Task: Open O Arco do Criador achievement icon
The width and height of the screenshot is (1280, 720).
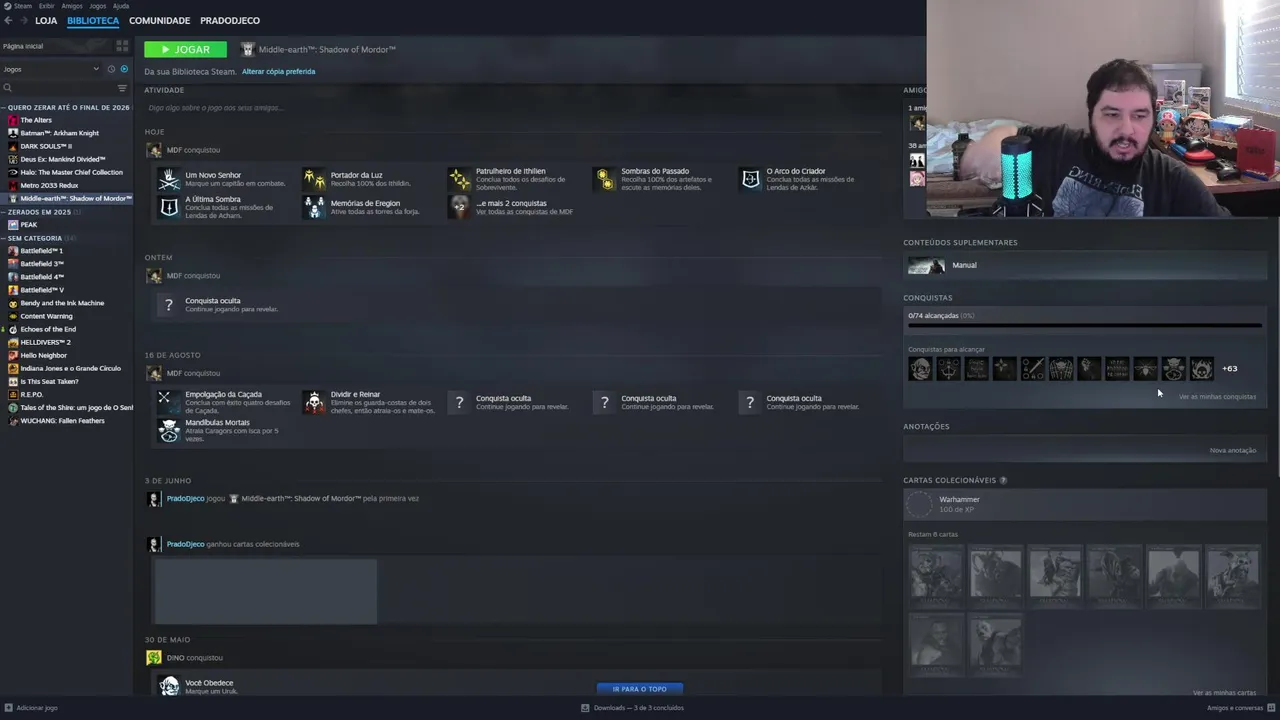Action: tap(750, 179)
